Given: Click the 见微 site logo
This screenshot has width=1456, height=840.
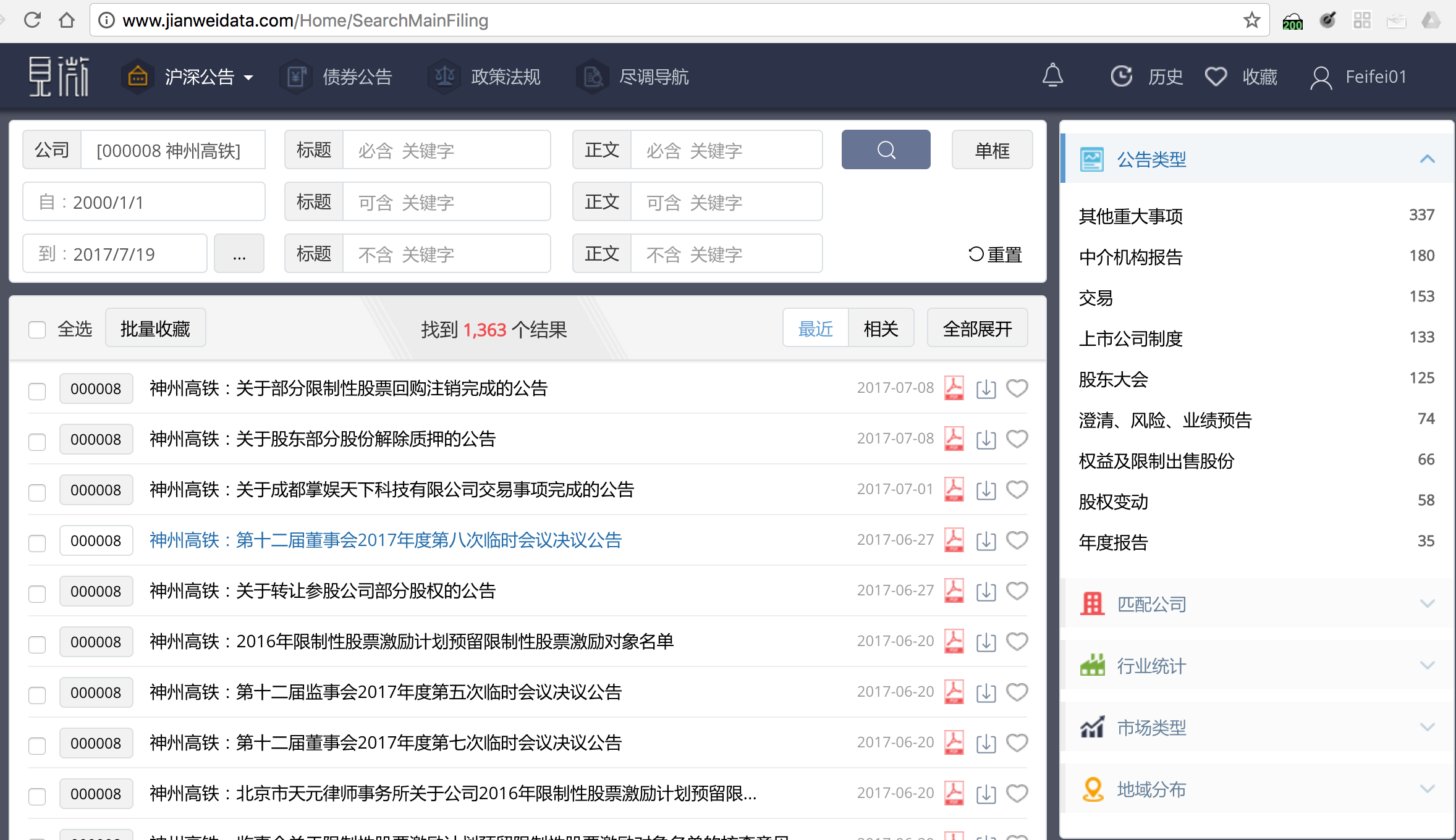Looking at the screenshot, I should 59,77.
